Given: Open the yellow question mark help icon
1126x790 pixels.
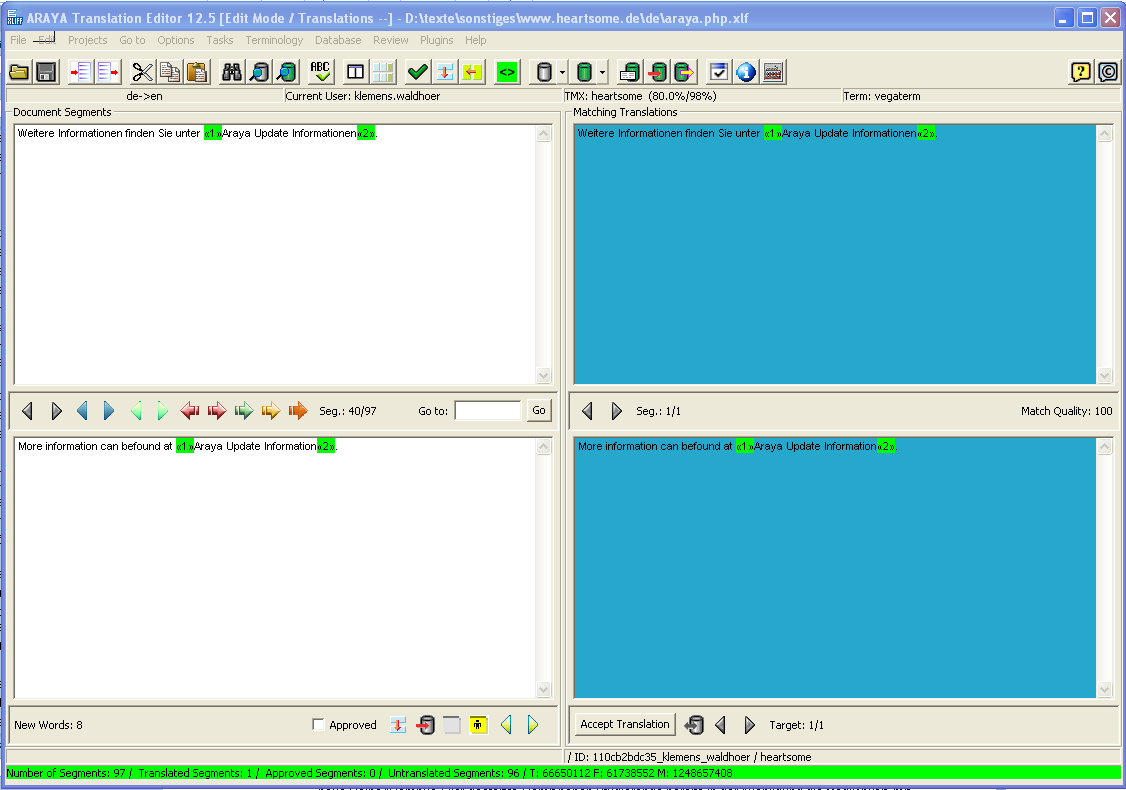Looking at the screenshot, I should [x=1080, y=72].
